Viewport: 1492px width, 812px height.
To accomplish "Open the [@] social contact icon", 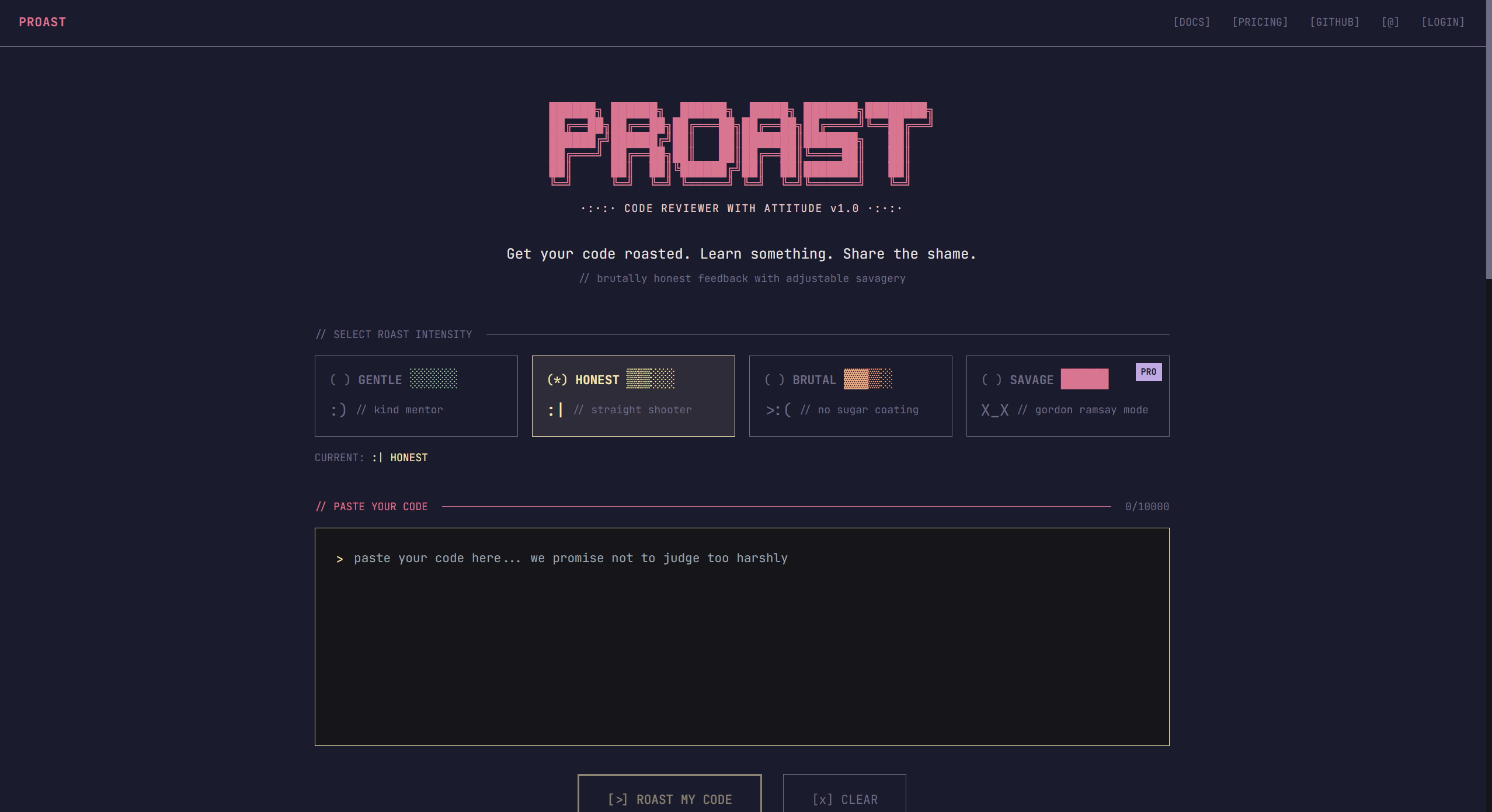I will tap(1390, 22).
